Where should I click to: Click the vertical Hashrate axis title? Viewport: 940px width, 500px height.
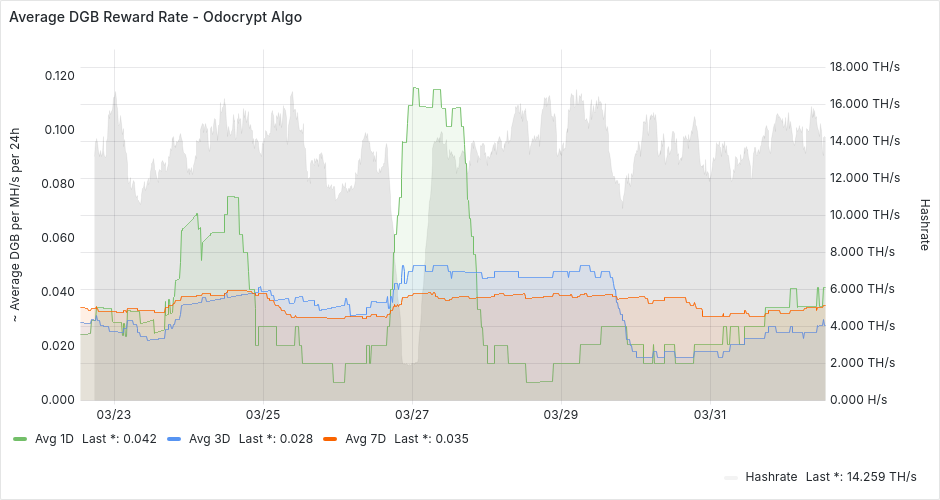pyautogui.click(x=924, y=224)
